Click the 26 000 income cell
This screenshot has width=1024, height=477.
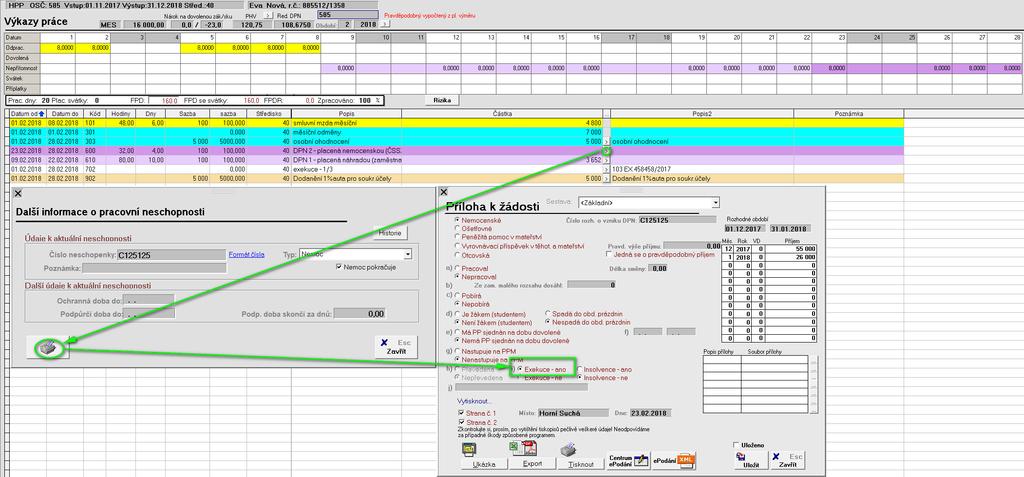[x=792, y=257]
